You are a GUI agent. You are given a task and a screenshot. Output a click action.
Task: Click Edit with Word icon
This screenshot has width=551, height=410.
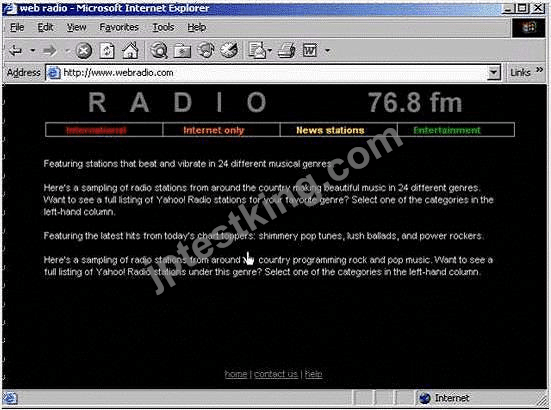(310, 50)
